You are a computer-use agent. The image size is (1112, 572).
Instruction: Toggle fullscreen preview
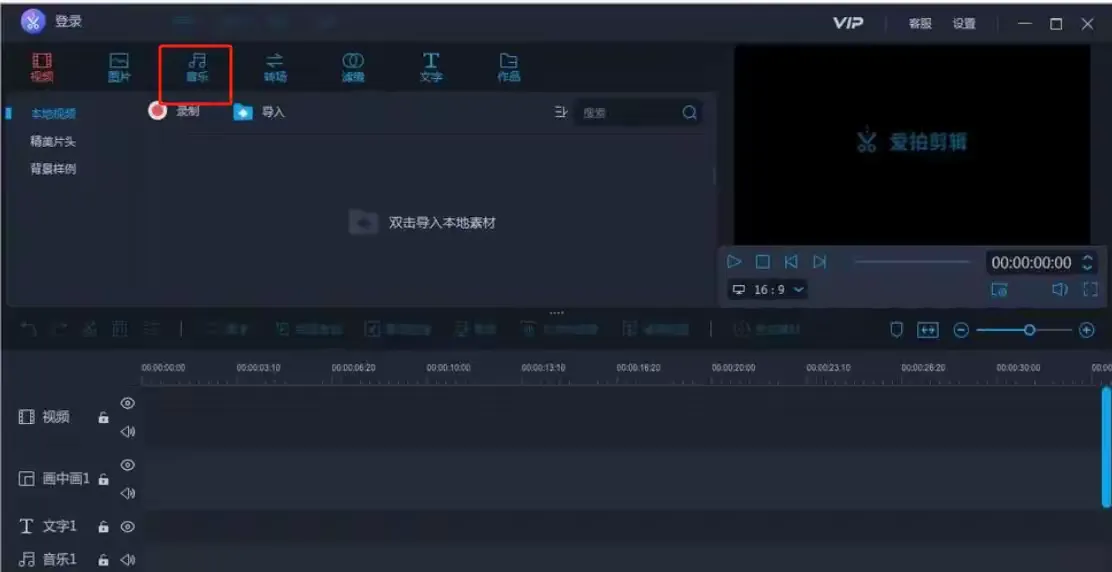tap(1090, 289)
